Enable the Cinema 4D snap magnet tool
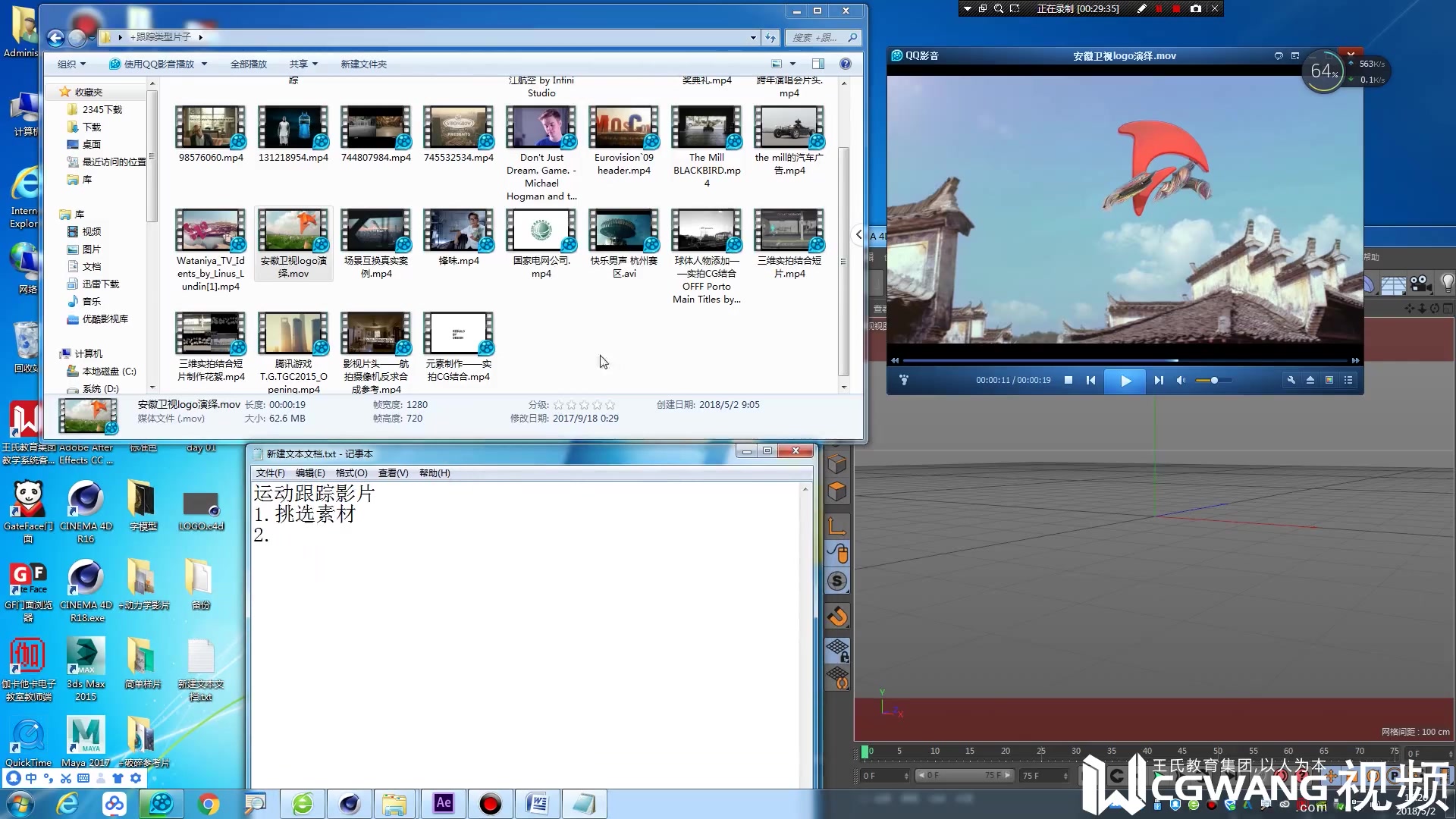Image resolution: width=1456 pixels, height=819 pixels. point(837,616)
